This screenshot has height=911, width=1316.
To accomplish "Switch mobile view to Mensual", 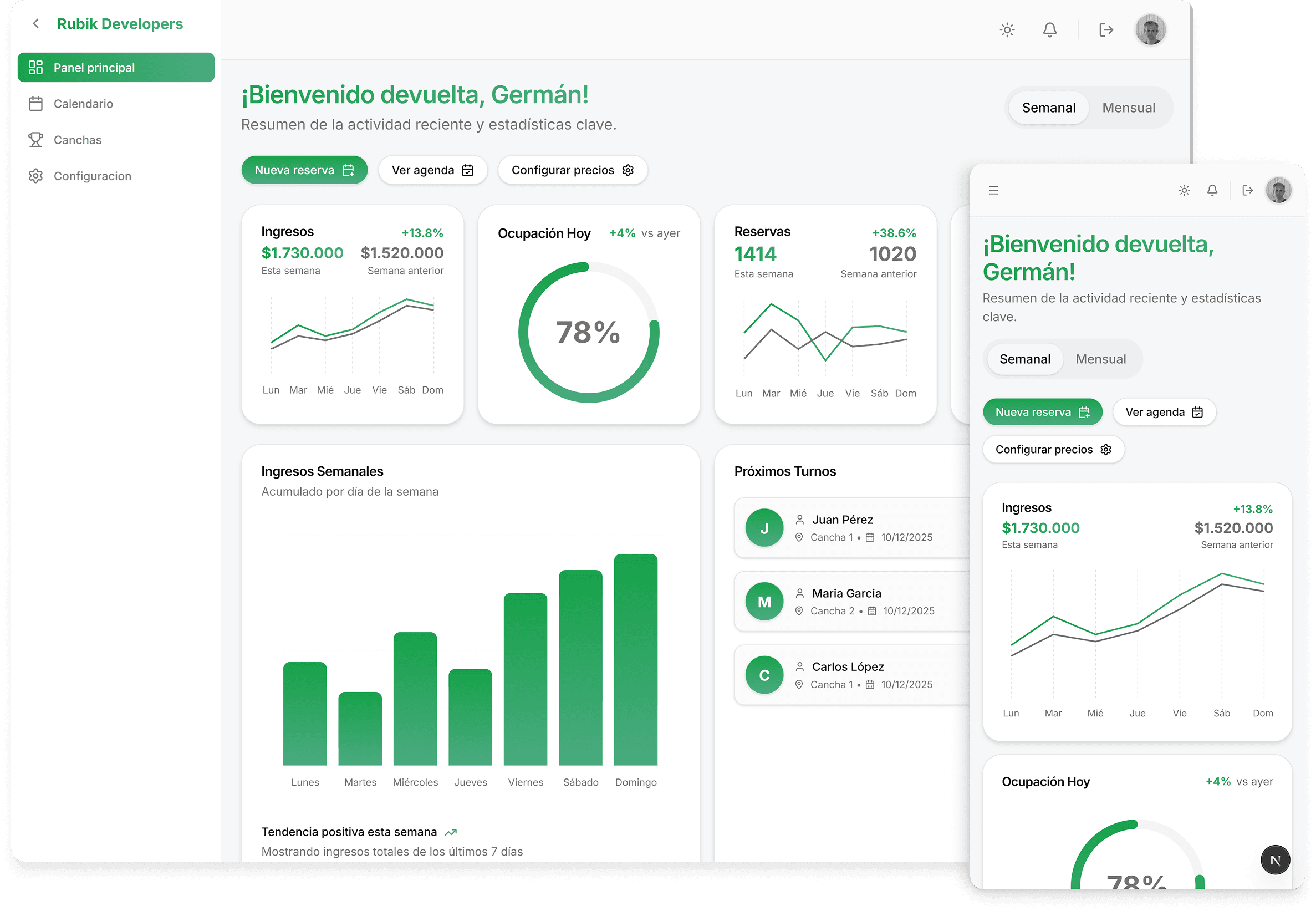I will tap(1100, 359).
